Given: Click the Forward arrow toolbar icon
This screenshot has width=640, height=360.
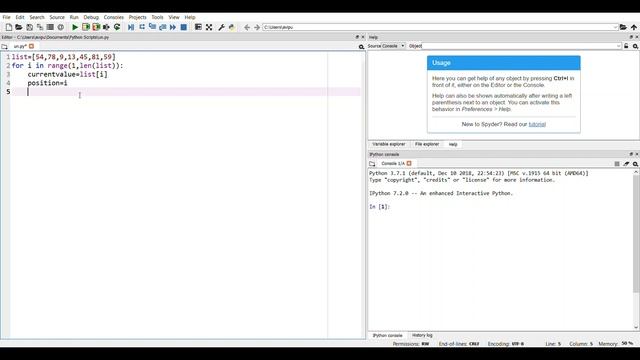Looking at the screenshot, I should [257, 27].
